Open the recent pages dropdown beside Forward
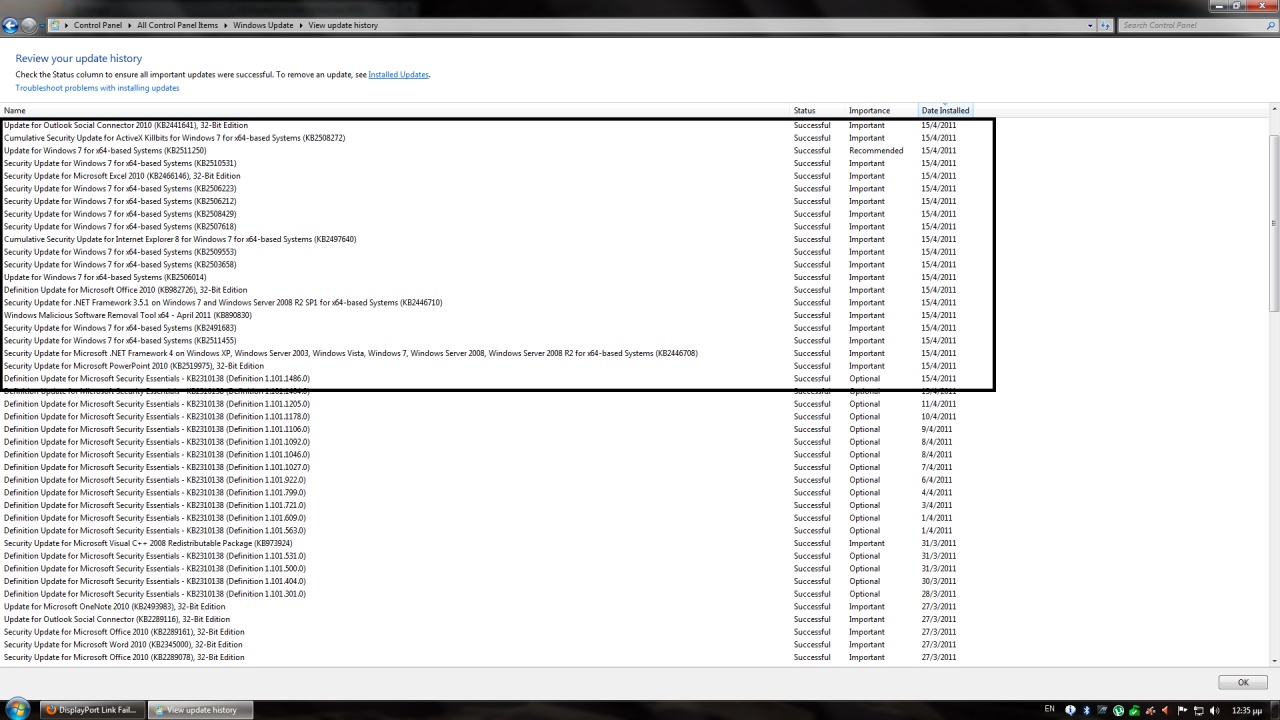Image resolution: width=1280 pixels, height=720 pixels. [42, 25]
